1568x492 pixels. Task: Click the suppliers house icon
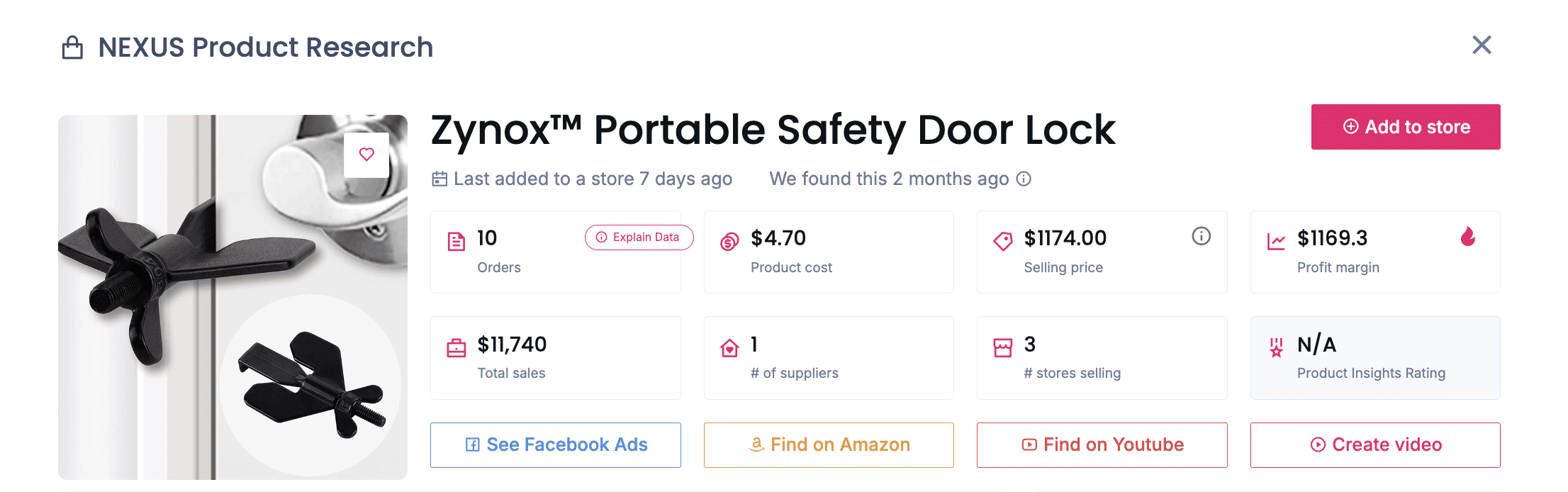(729, 347)
